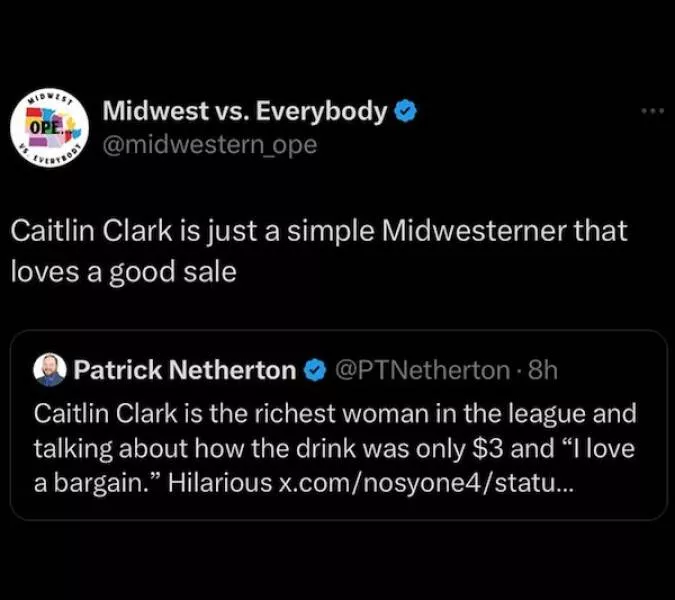Viewport: 675px width, 600px height.
Task: Click verified badge beside Midwest vs. Everybody
Action: tap(406, 111)
